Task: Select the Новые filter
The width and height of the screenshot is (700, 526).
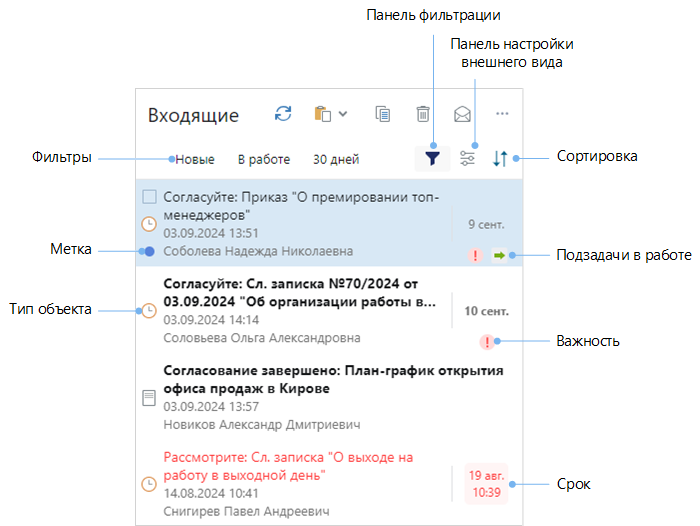Action: (195, 159)
